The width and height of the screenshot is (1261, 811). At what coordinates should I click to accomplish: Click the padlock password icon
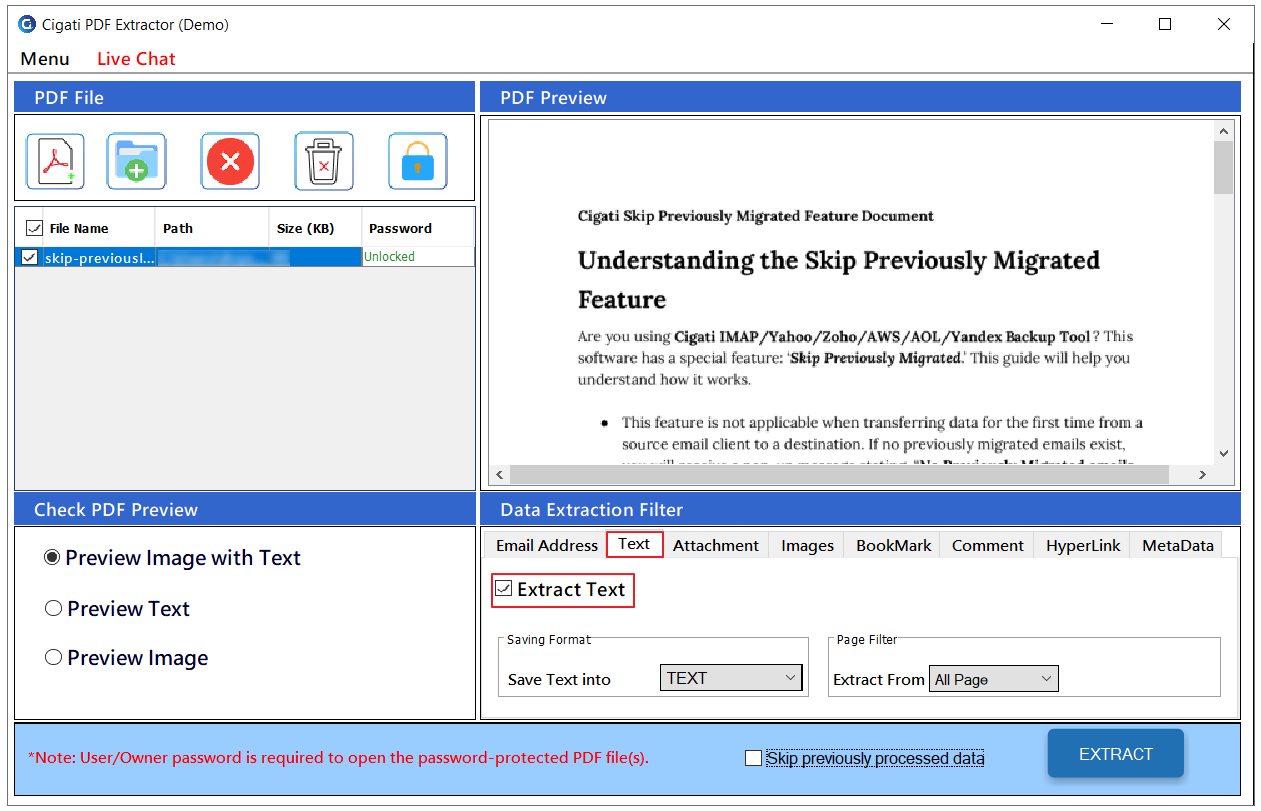pos(417,161)
